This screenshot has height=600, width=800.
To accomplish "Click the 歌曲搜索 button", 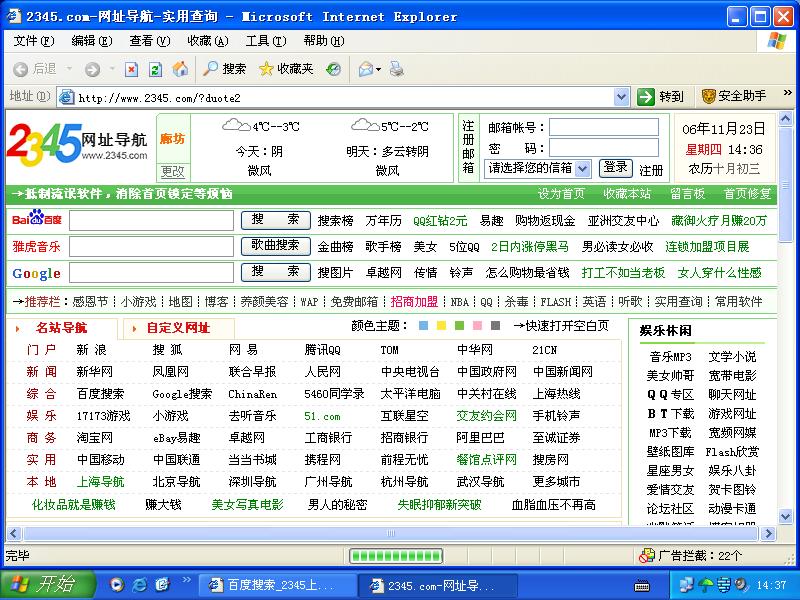I will (276, 246).
